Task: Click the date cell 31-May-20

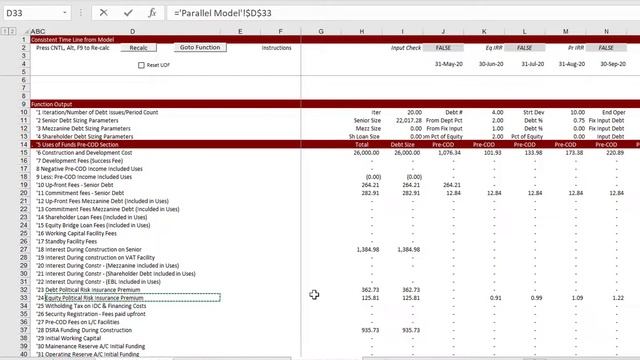Action: (x=449, y=64)
